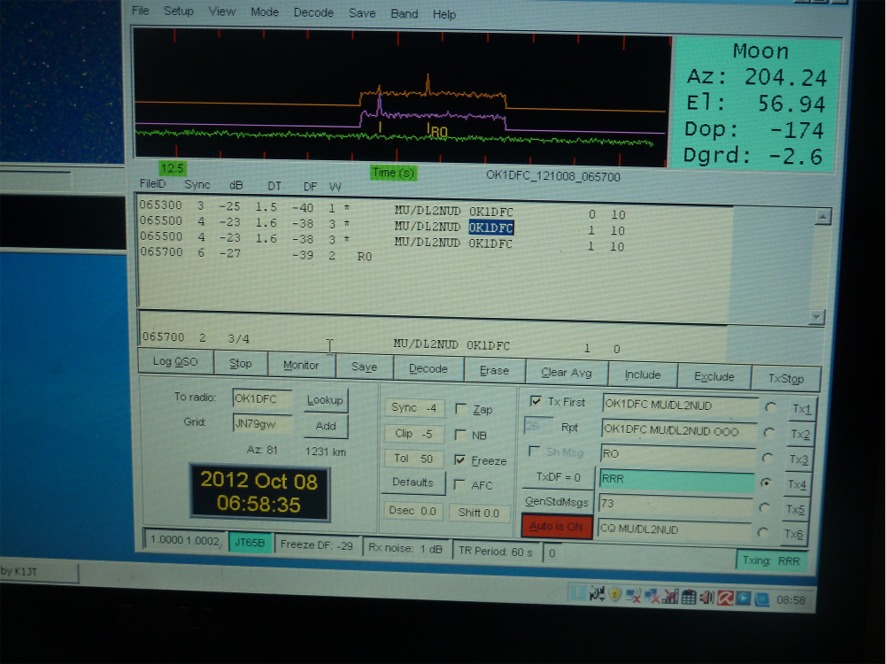This screenshot has height=664, width=886.
Task: Open the Decode menu
Action: (x=313, y=12)
